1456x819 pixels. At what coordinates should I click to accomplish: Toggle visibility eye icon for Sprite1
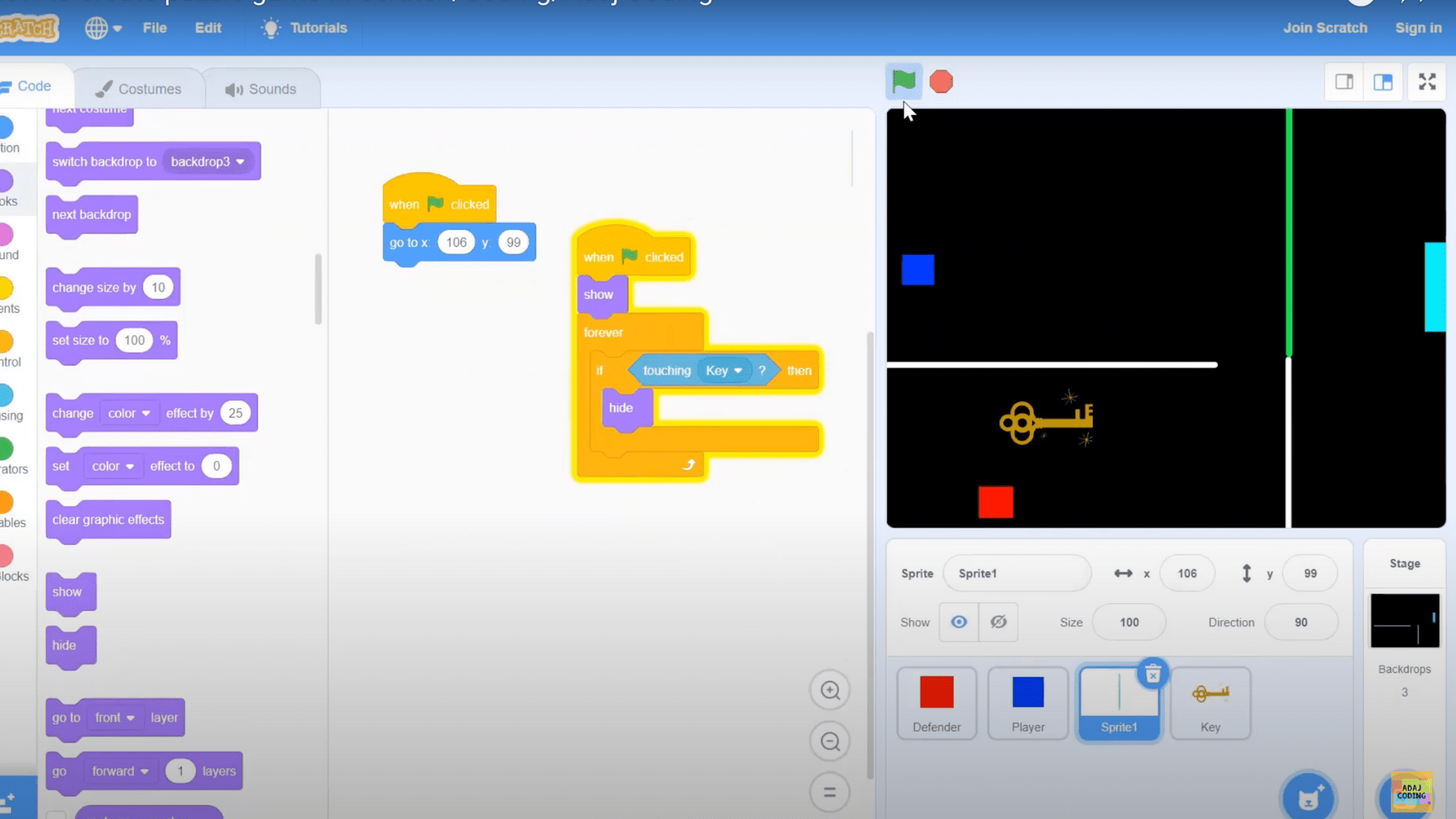point(959,622)
